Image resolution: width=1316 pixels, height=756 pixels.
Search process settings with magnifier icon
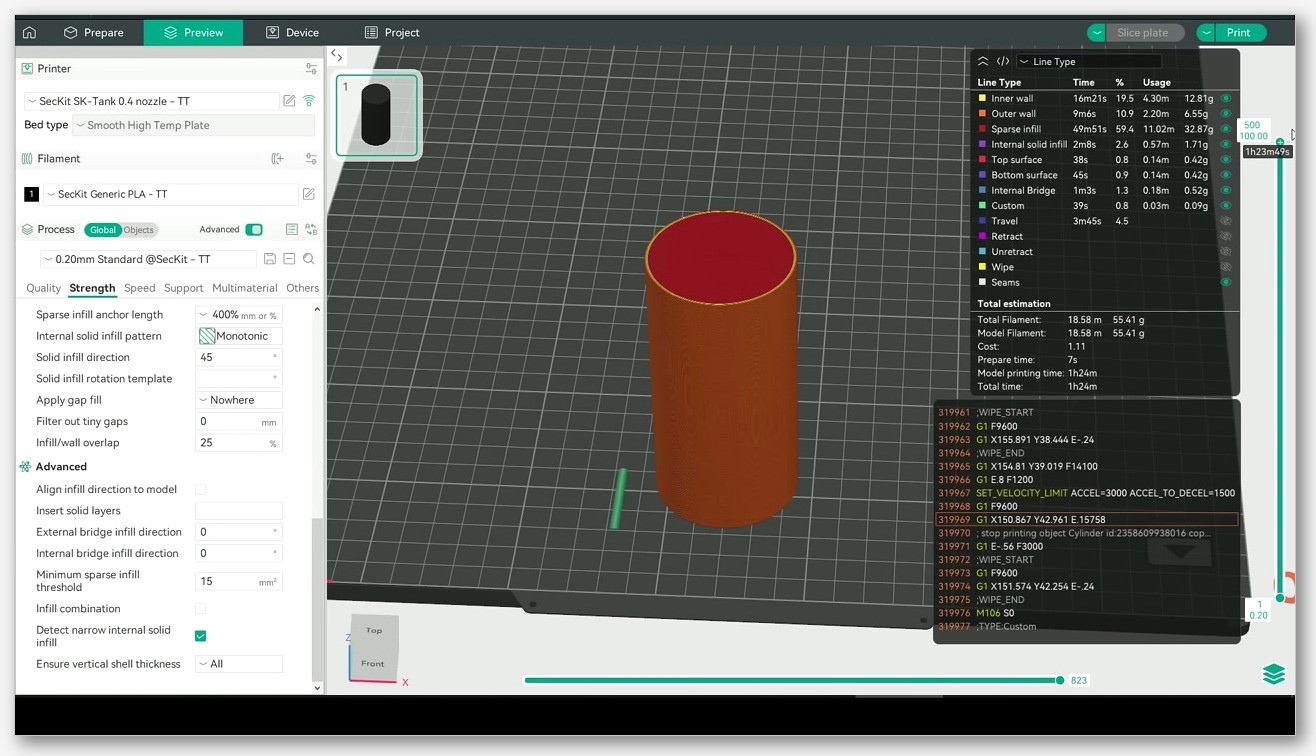tap(309, 259)
